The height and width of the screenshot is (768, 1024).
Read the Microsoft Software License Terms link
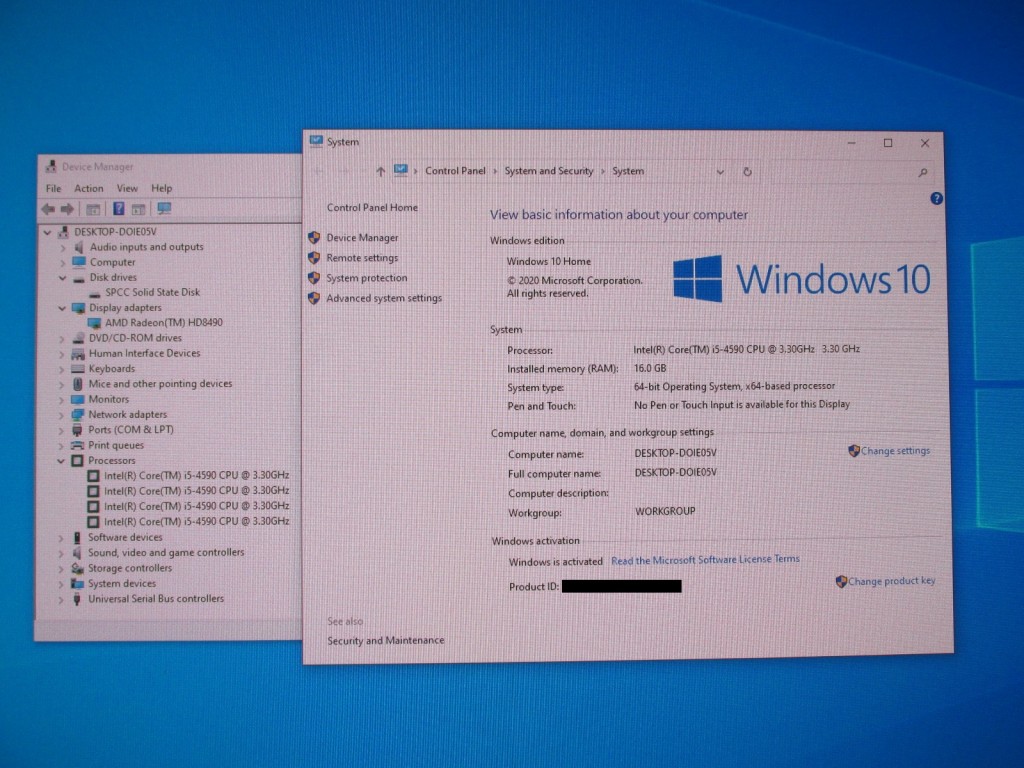pyautogui.click(x=705, y=560)
